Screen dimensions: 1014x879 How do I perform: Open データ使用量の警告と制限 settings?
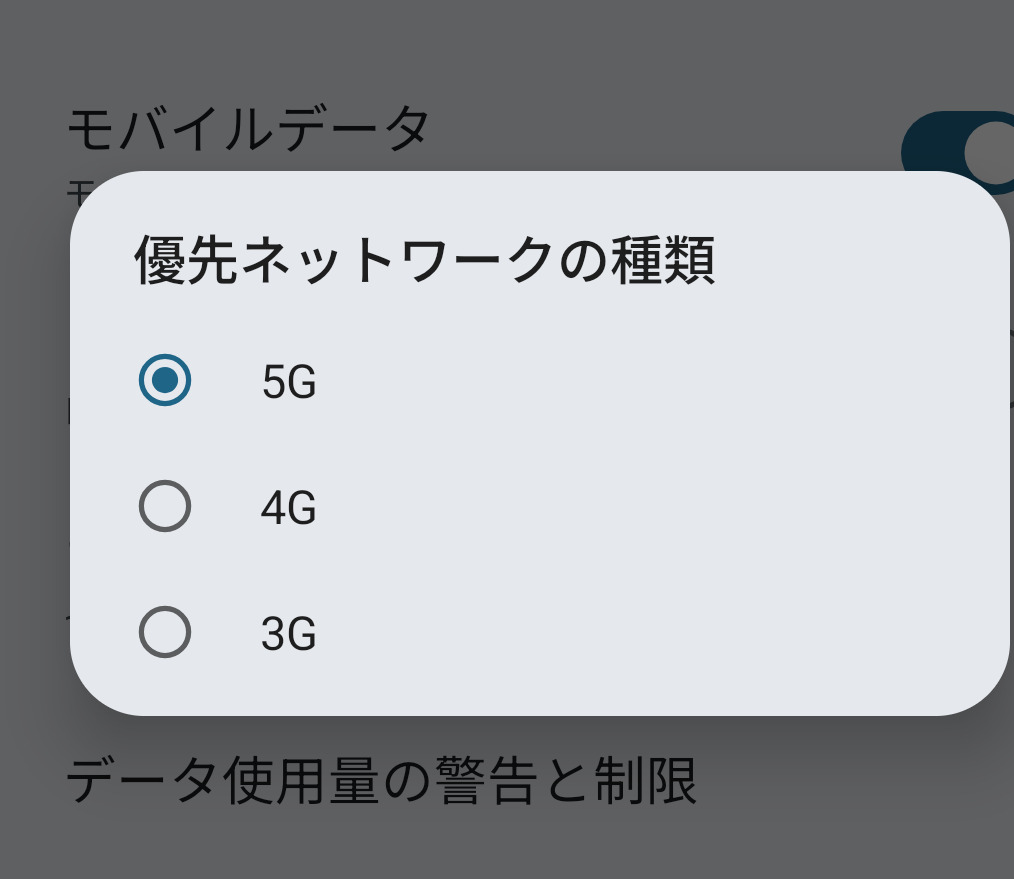(x=381, y=780)
